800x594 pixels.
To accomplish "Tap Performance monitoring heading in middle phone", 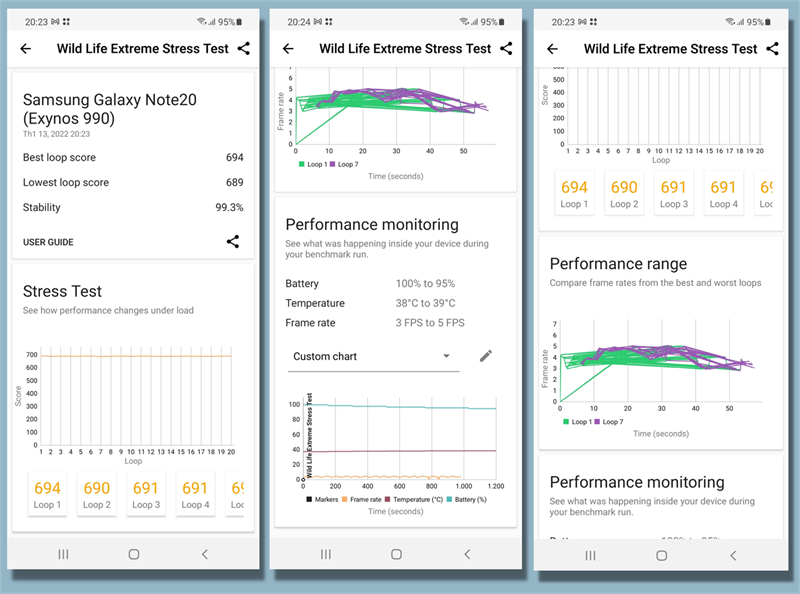I will [372, 225].
